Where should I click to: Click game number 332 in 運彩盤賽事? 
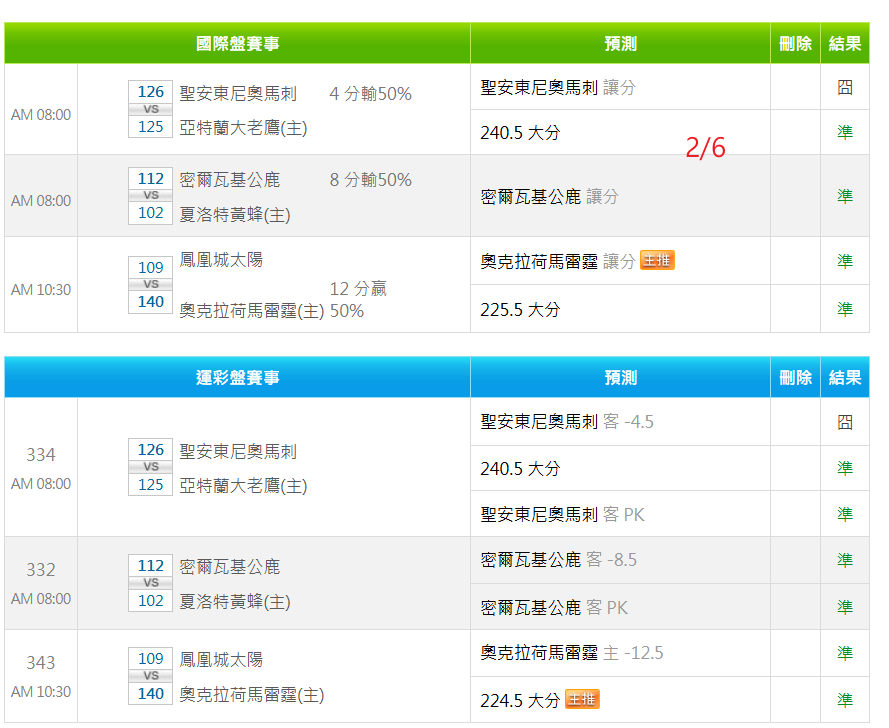[x=41, y=570]
